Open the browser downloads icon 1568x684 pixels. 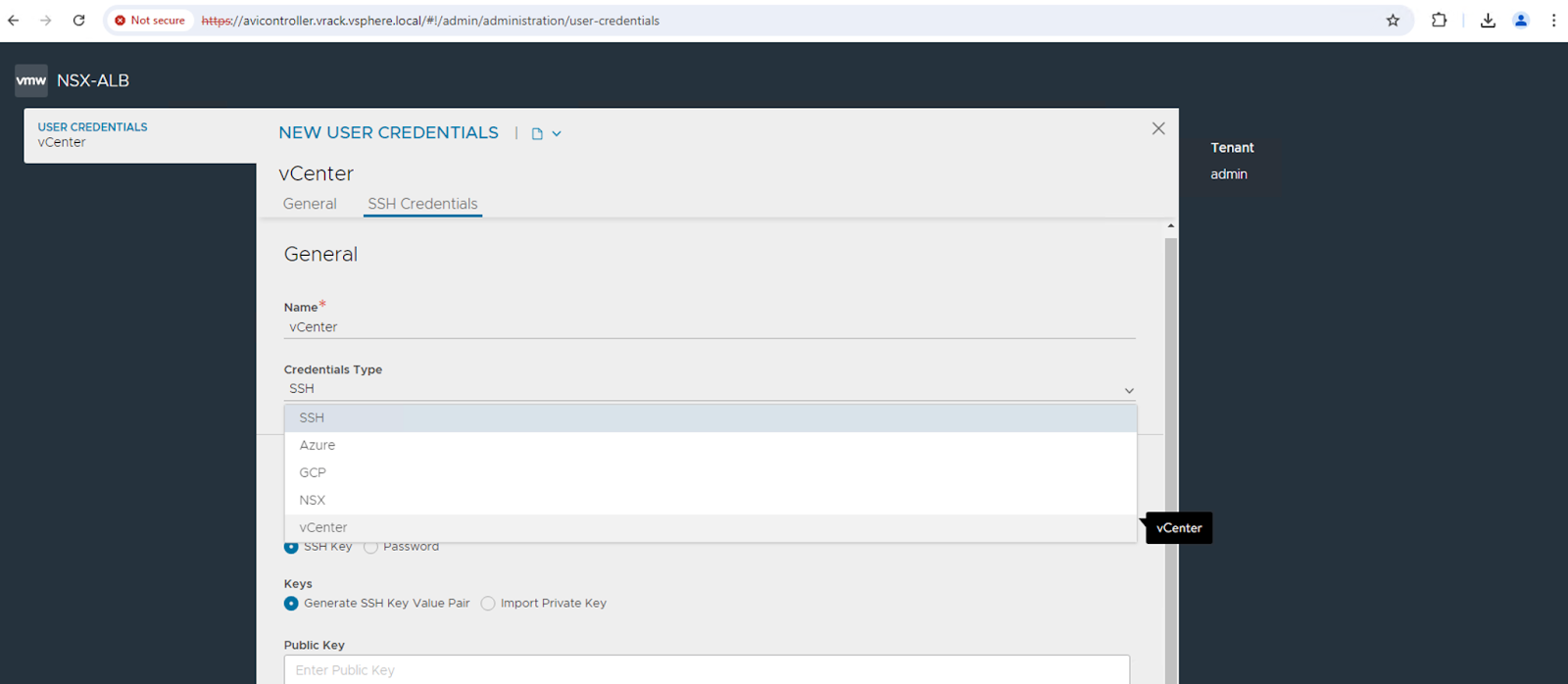click(x=1488, y=20)
